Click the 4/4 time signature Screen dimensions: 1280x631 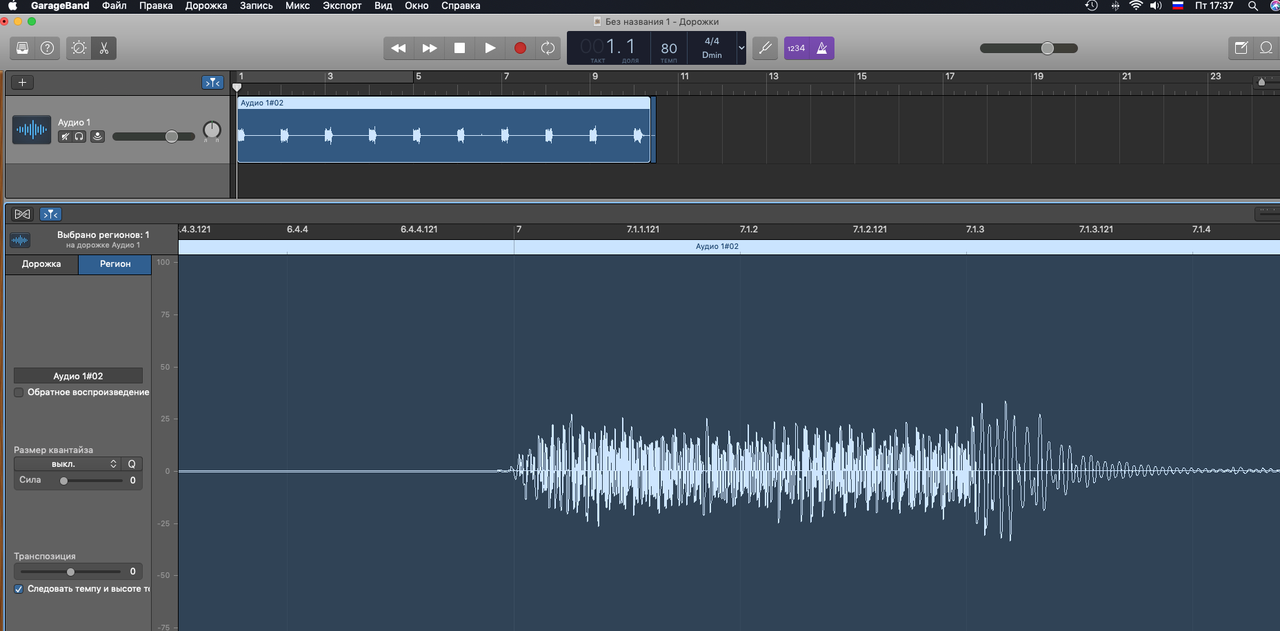[712, 42]
